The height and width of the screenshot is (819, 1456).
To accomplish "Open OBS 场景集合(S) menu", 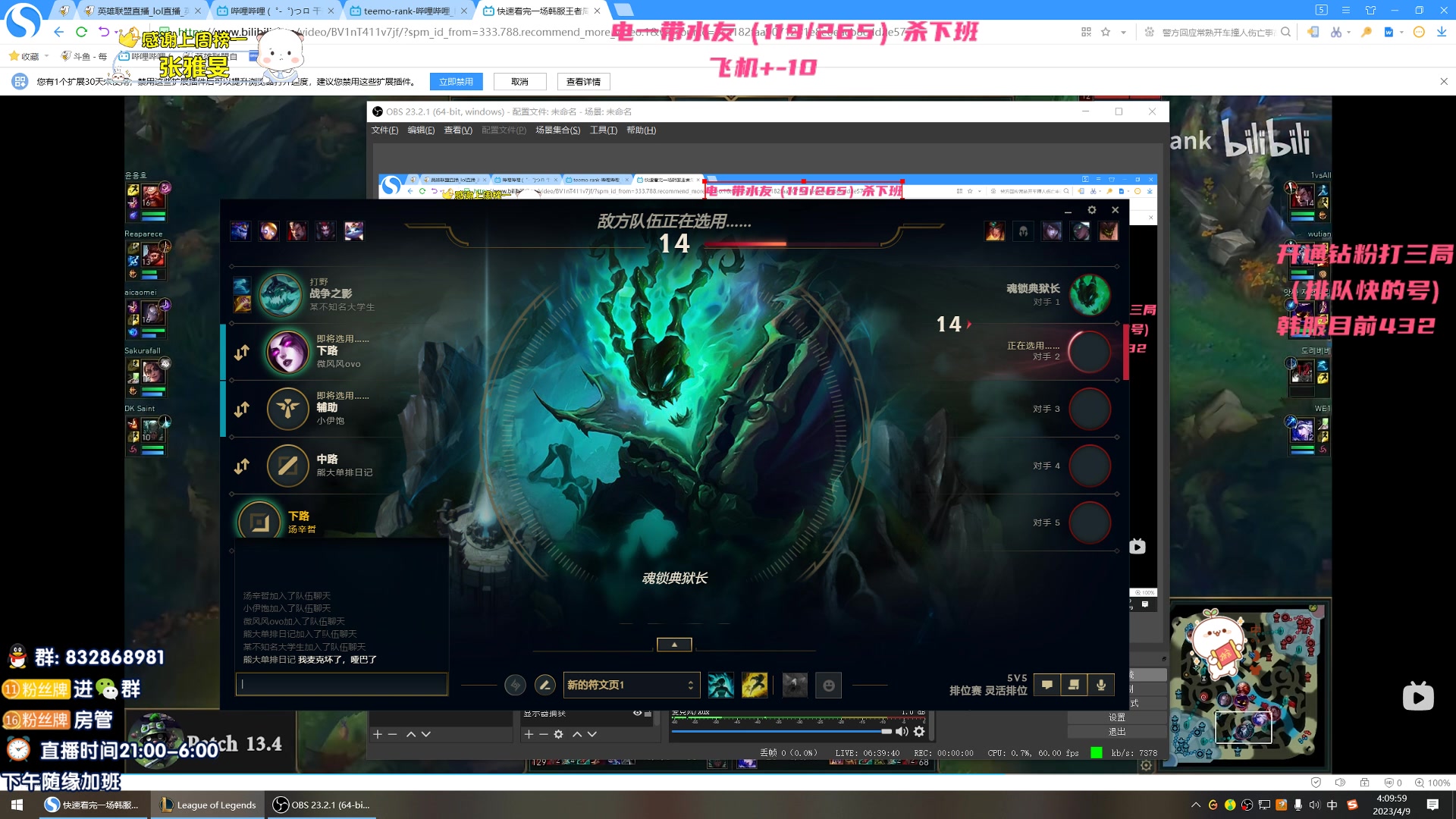I will 558,130.
